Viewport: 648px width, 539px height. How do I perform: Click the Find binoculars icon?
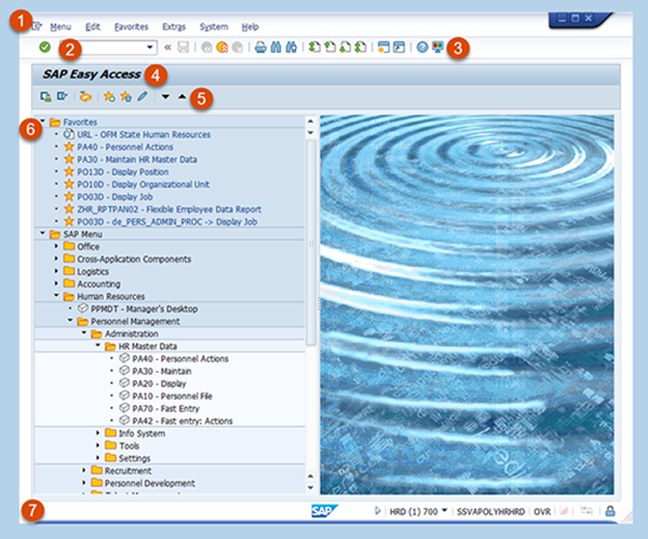point(276,47)
